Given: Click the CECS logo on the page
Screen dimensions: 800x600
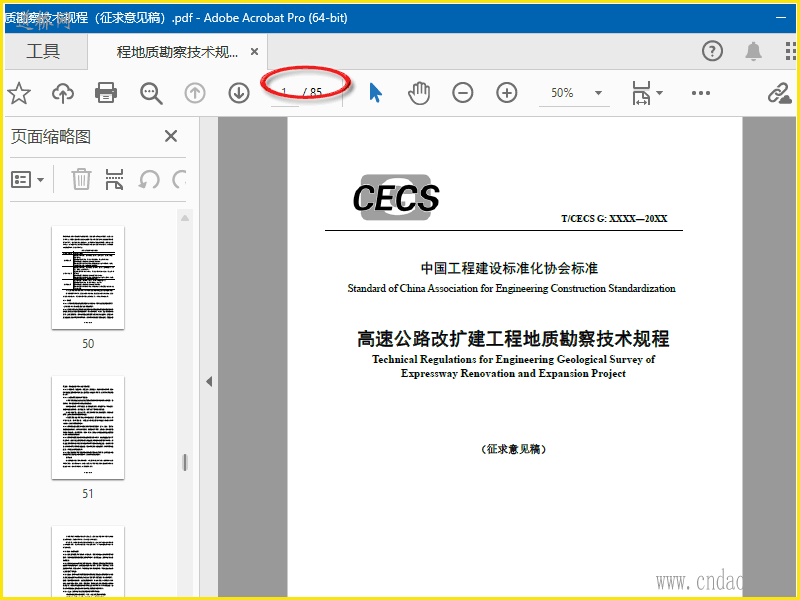Looking at the screenshot, I should tap(396, 197).
